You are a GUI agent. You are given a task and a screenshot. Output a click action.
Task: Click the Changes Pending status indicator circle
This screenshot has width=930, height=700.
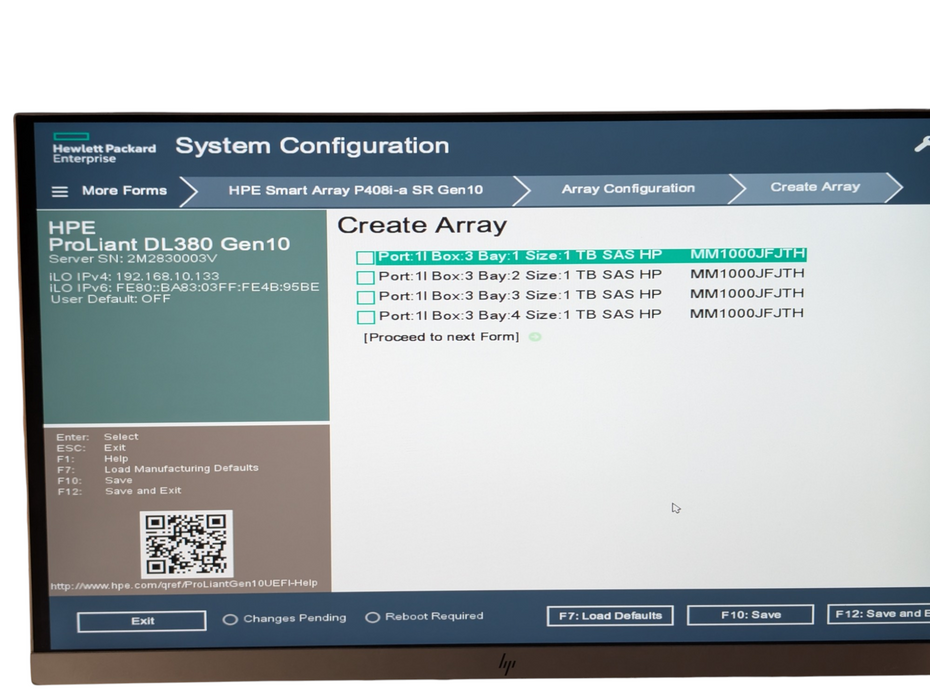point(230,617)
